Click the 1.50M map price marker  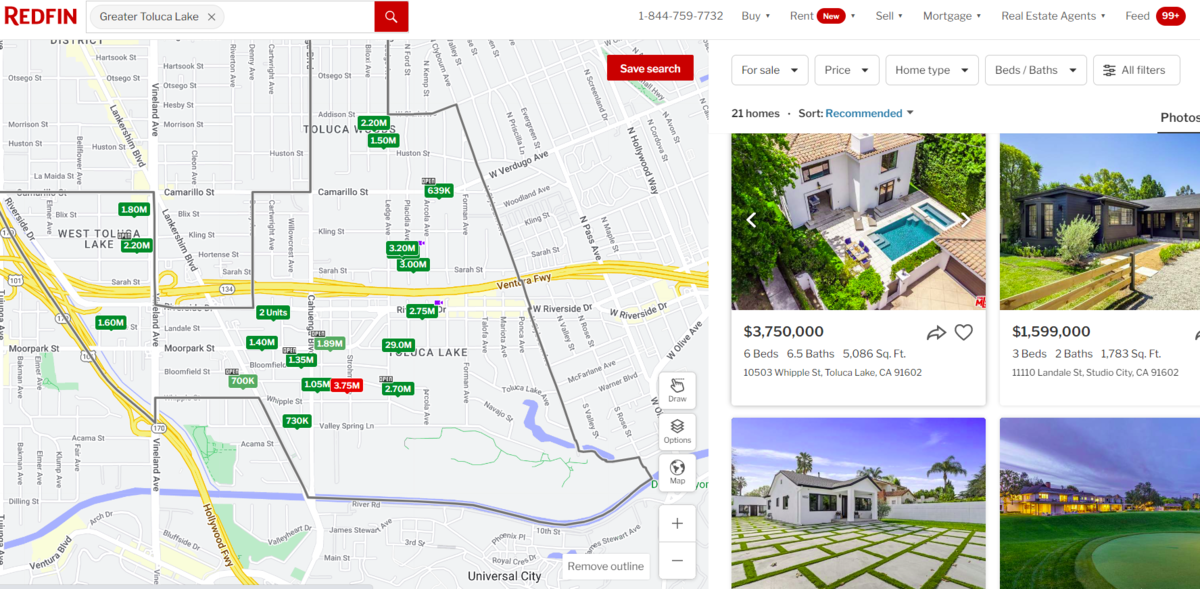coord(383,141)
